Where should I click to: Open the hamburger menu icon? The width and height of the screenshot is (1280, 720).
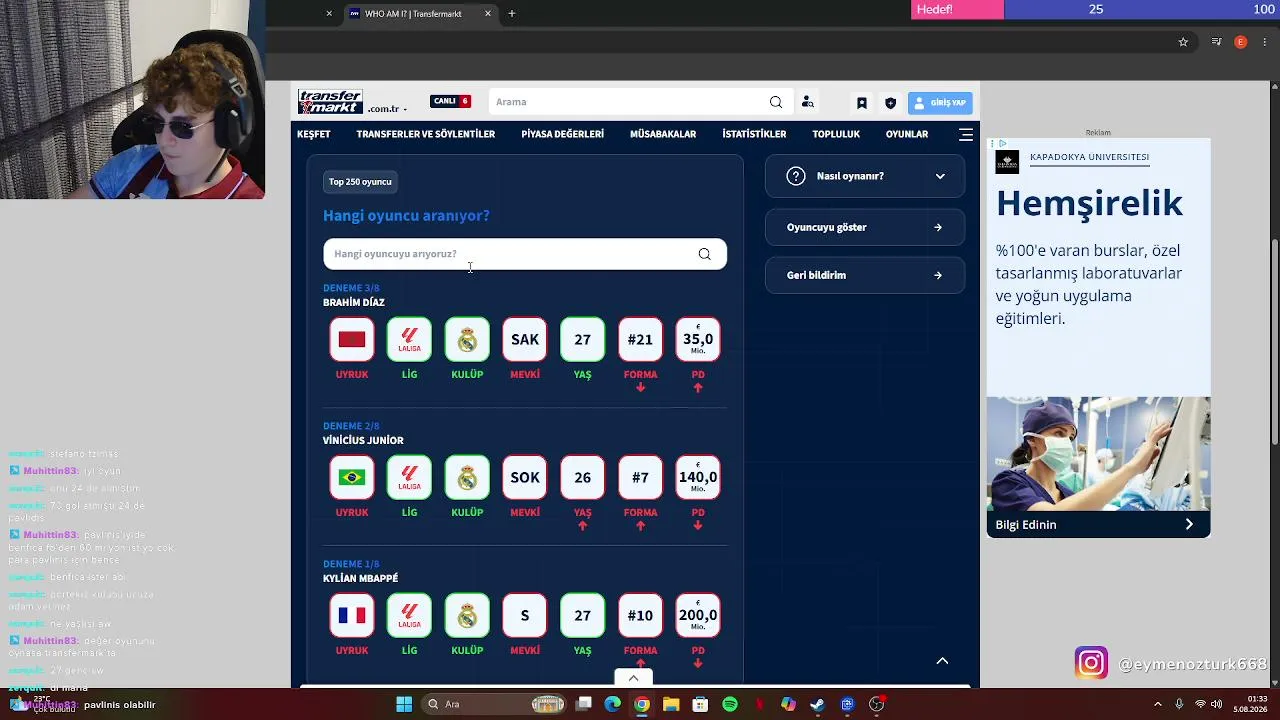click(x=966, y=134)
